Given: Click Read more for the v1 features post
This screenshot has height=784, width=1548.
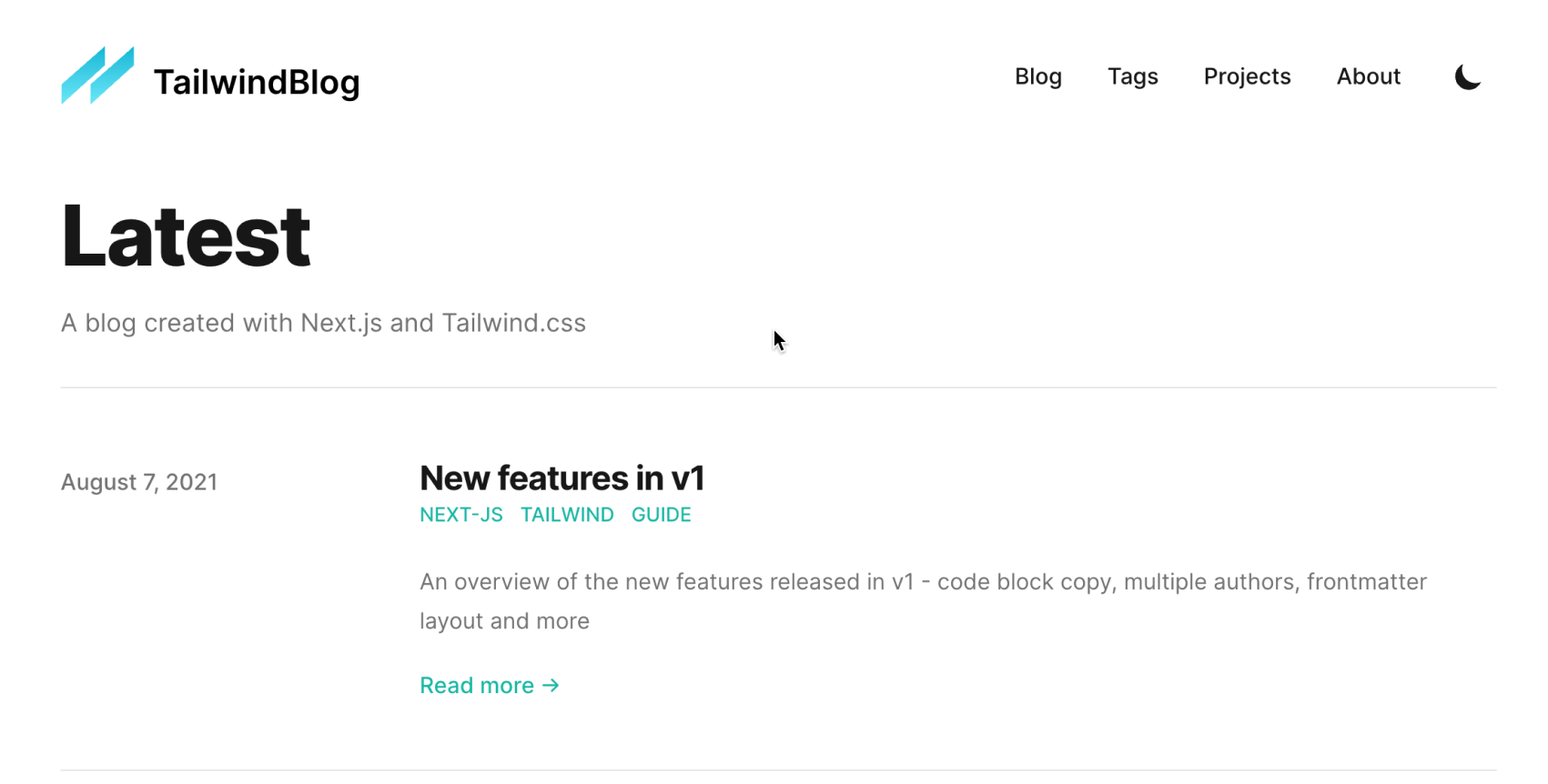Looking at the screenshot, I should [478, 685].
